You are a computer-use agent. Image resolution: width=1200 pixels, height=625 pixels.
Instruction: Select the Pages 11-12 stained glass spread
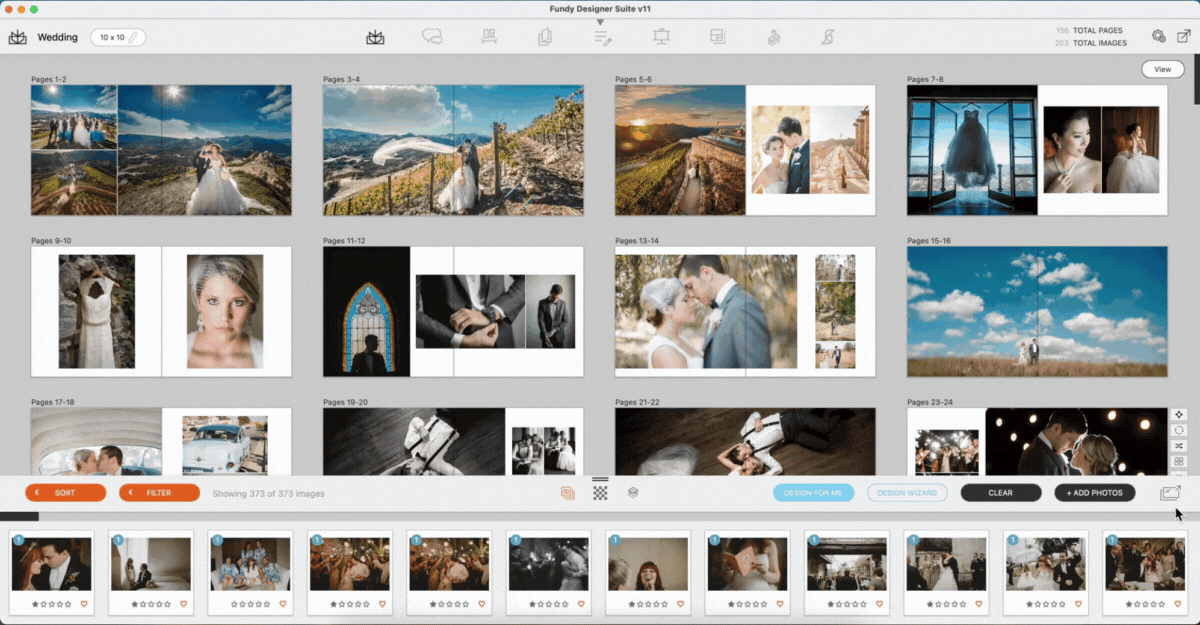(453, 311)
